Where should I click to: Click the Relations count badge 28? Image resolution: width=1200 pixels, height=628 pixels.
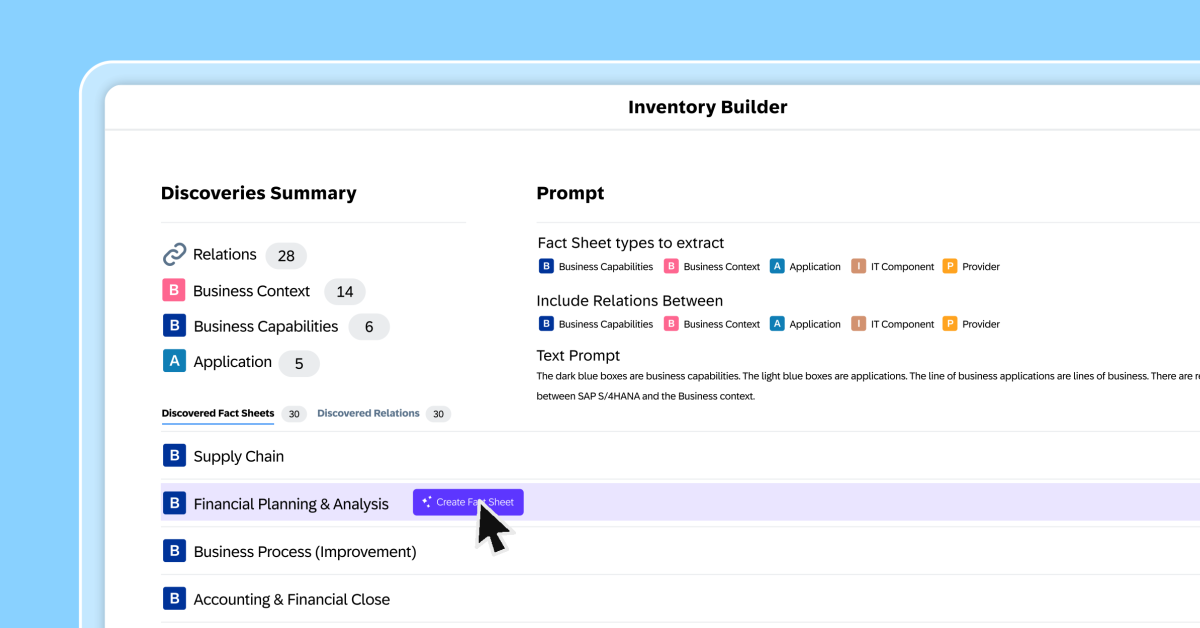pos(286,256)
